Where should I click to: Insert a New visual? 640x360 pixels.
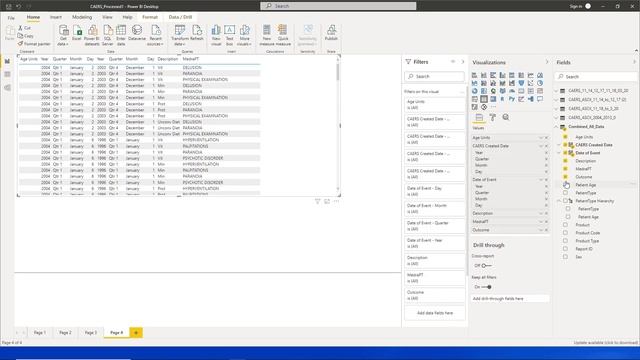(x=216, y=36)
